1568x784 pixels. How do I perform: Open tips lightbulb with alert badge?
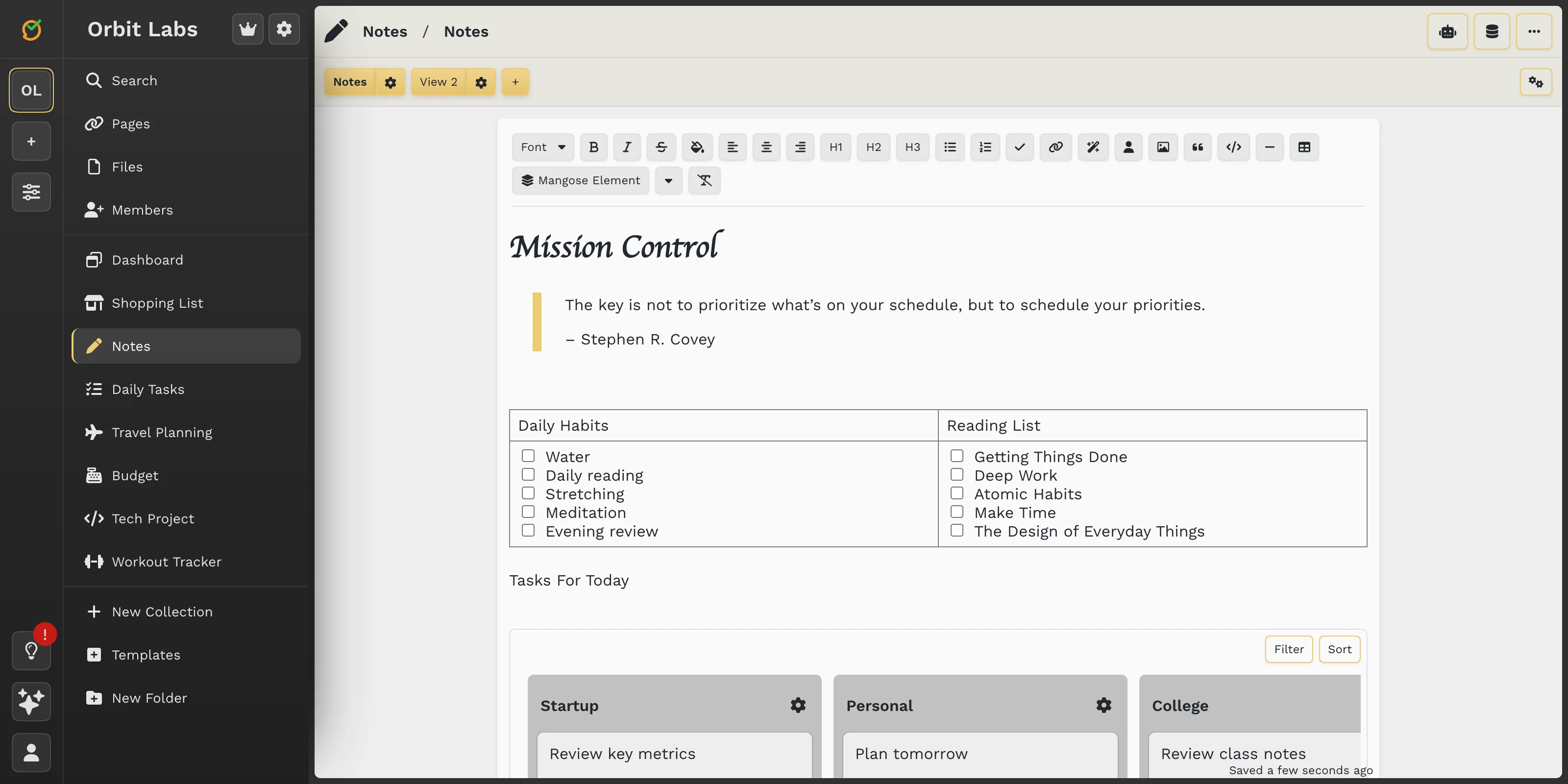pyautogui.click(x=31, y=650)
